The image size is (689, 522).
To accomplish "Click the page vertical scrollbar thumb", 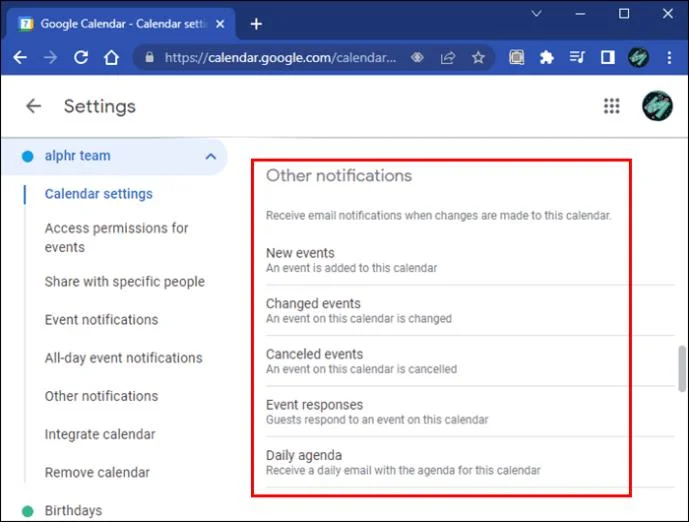I will (682, 368).
